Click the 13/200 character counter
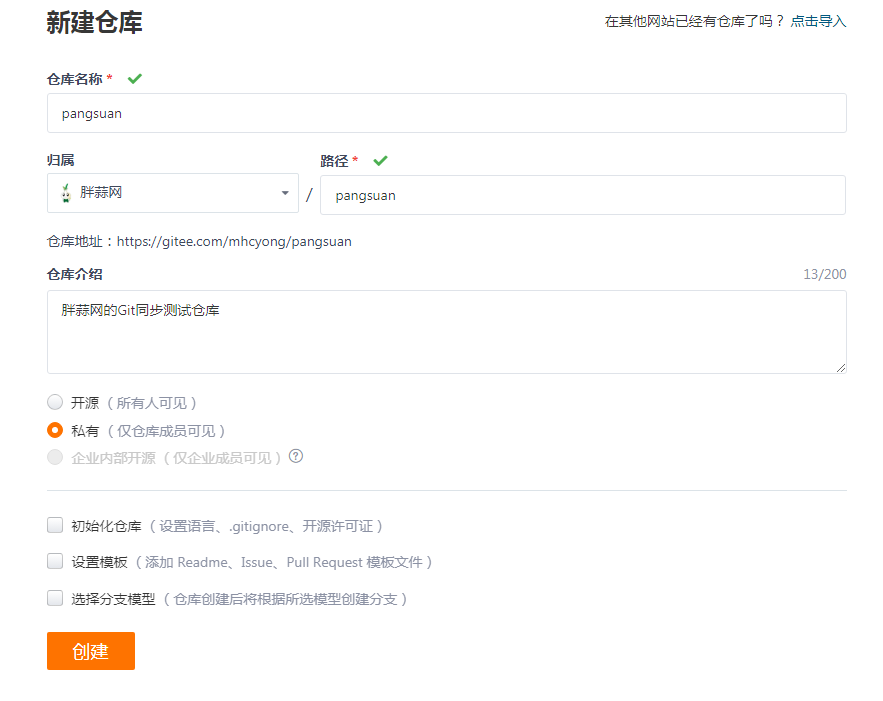This screenshot has width=883, height=701. point(824,274)
